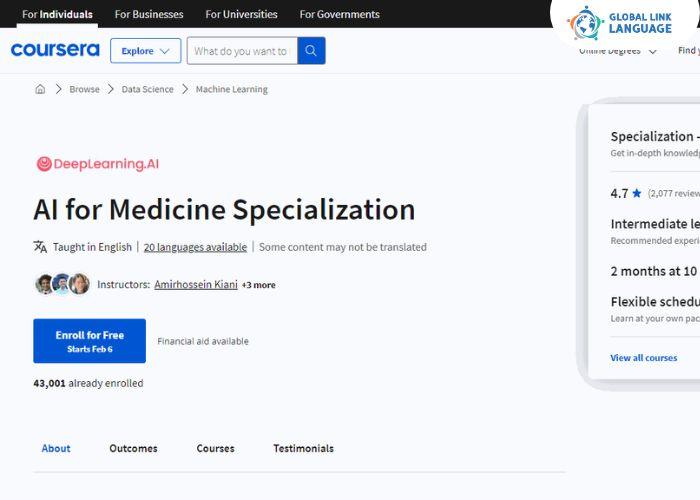The width and height of the screenshot is (700, 500).
Task: Click the View all courses link
Action: click(643, 358)
